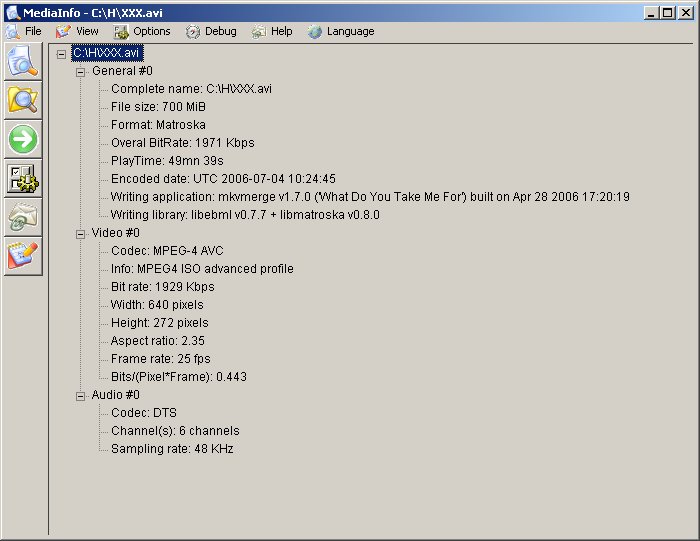Screen dimensions: 700x541
Task: Open the View menu
Action: pos(87,31)
